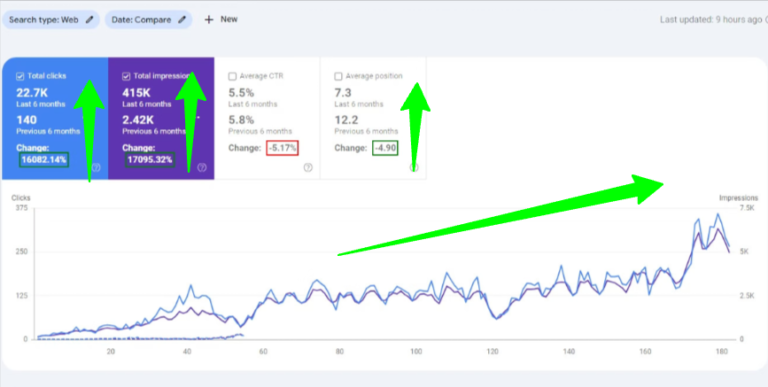The image size is (768, 387).
Task: Select the 7.3 average position value
Action: tap(343, 93)
